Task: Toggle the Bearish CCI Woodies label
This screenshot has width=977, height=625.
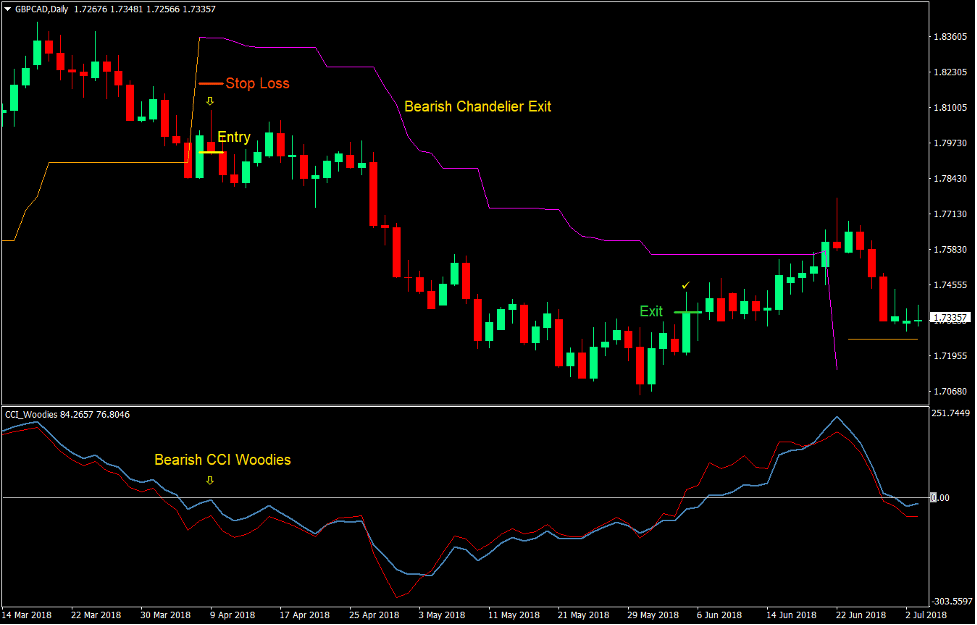Action: 222,460
